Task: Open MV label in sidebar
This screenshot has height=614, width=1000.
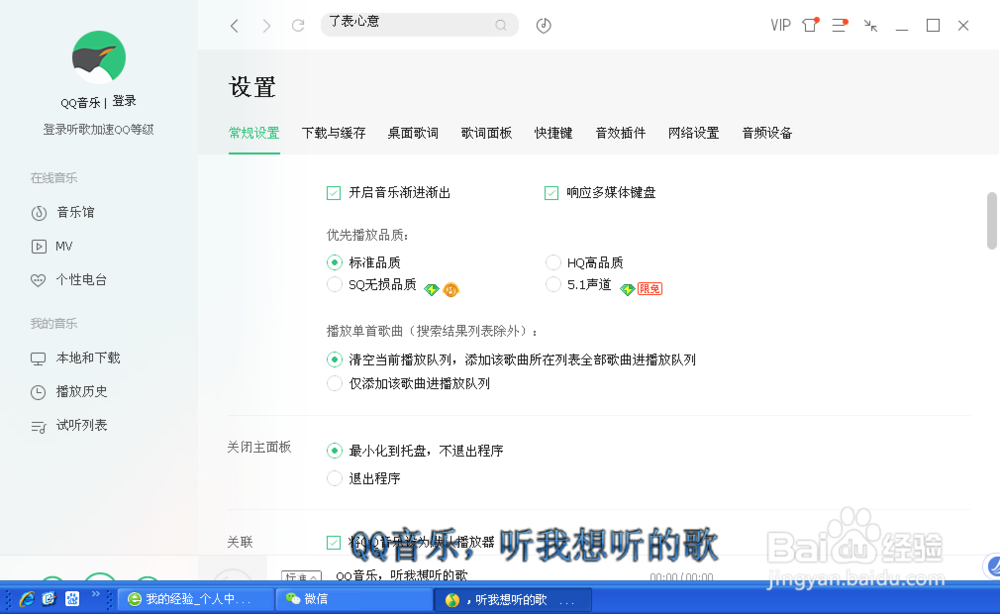Action: point(64,246)
